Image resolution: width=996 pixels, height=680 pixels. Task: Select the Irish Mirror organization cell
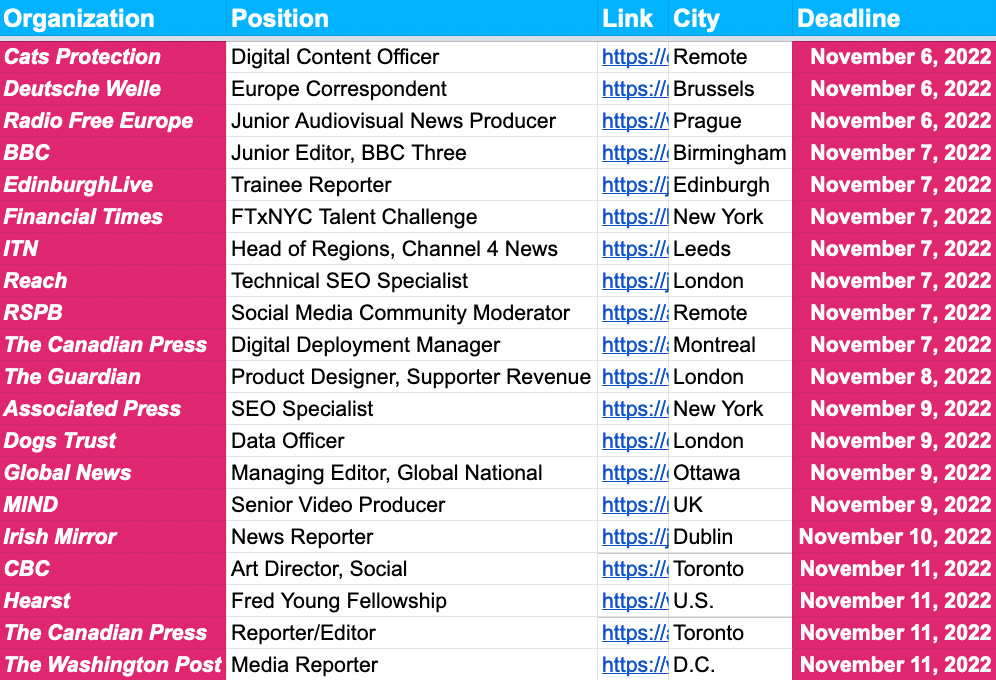[113, 537]
